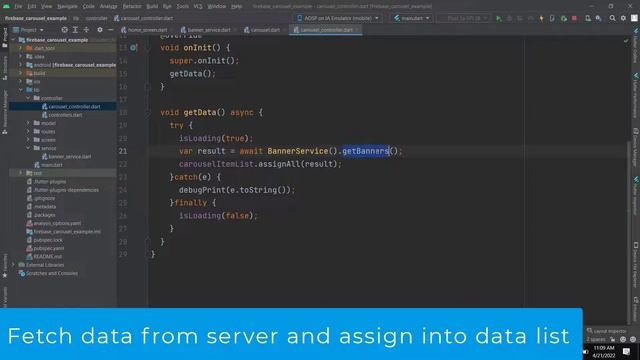Screen dimensions: 640x360
Task: Open the Navigate menu
Action: click(x=67, y=7)
